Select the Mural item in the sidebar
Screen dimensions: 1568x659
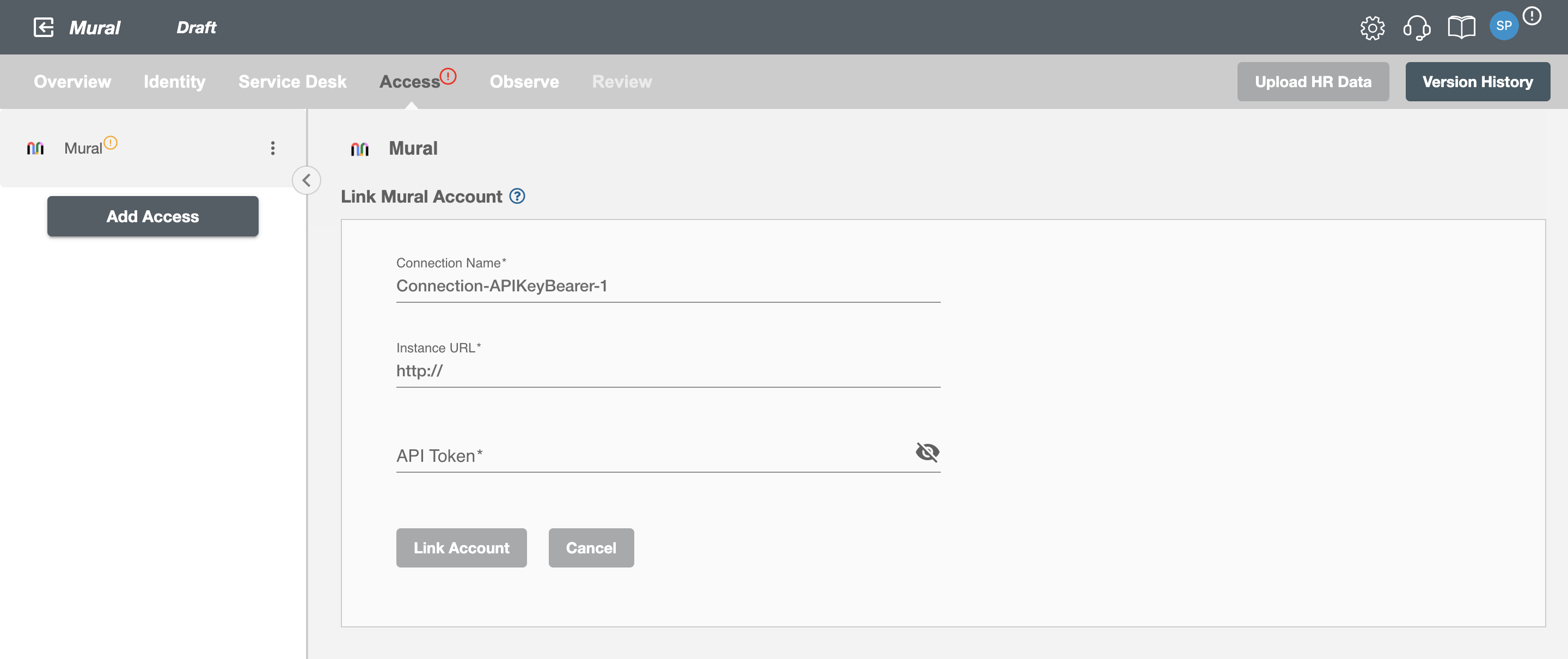[x=152, y=148]
